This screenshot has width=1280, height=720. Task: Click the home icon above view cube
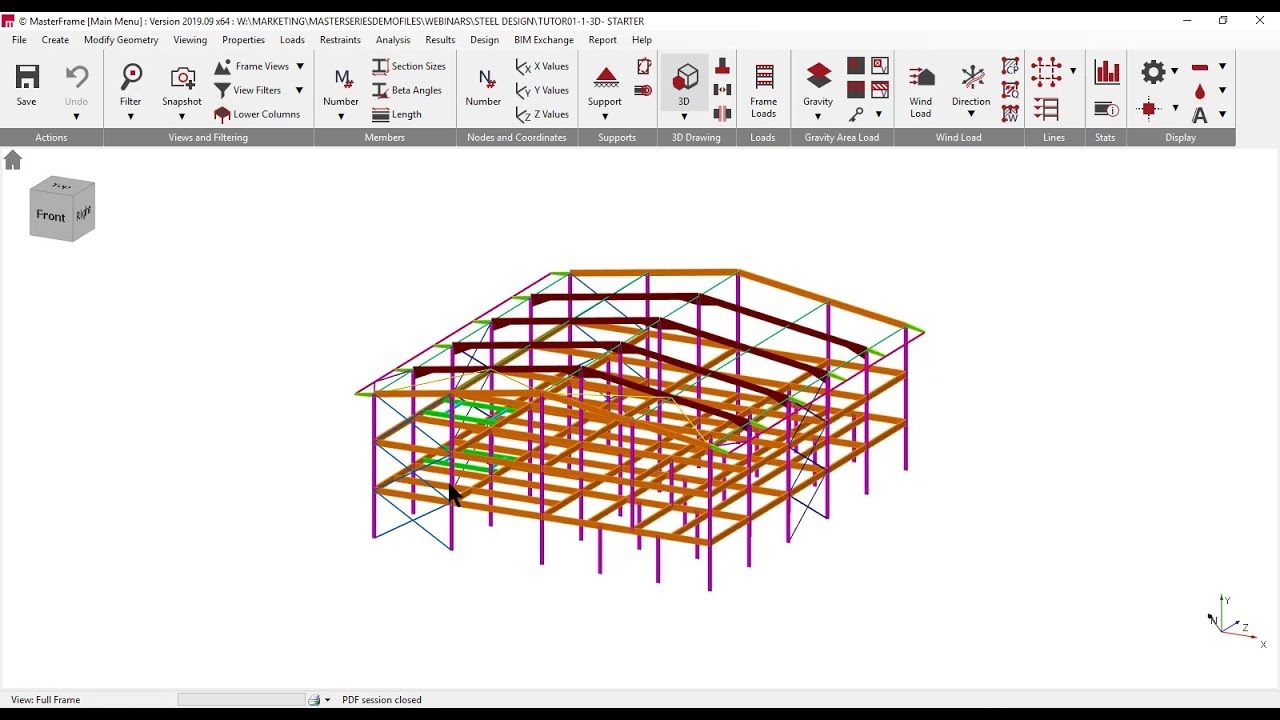13,160
